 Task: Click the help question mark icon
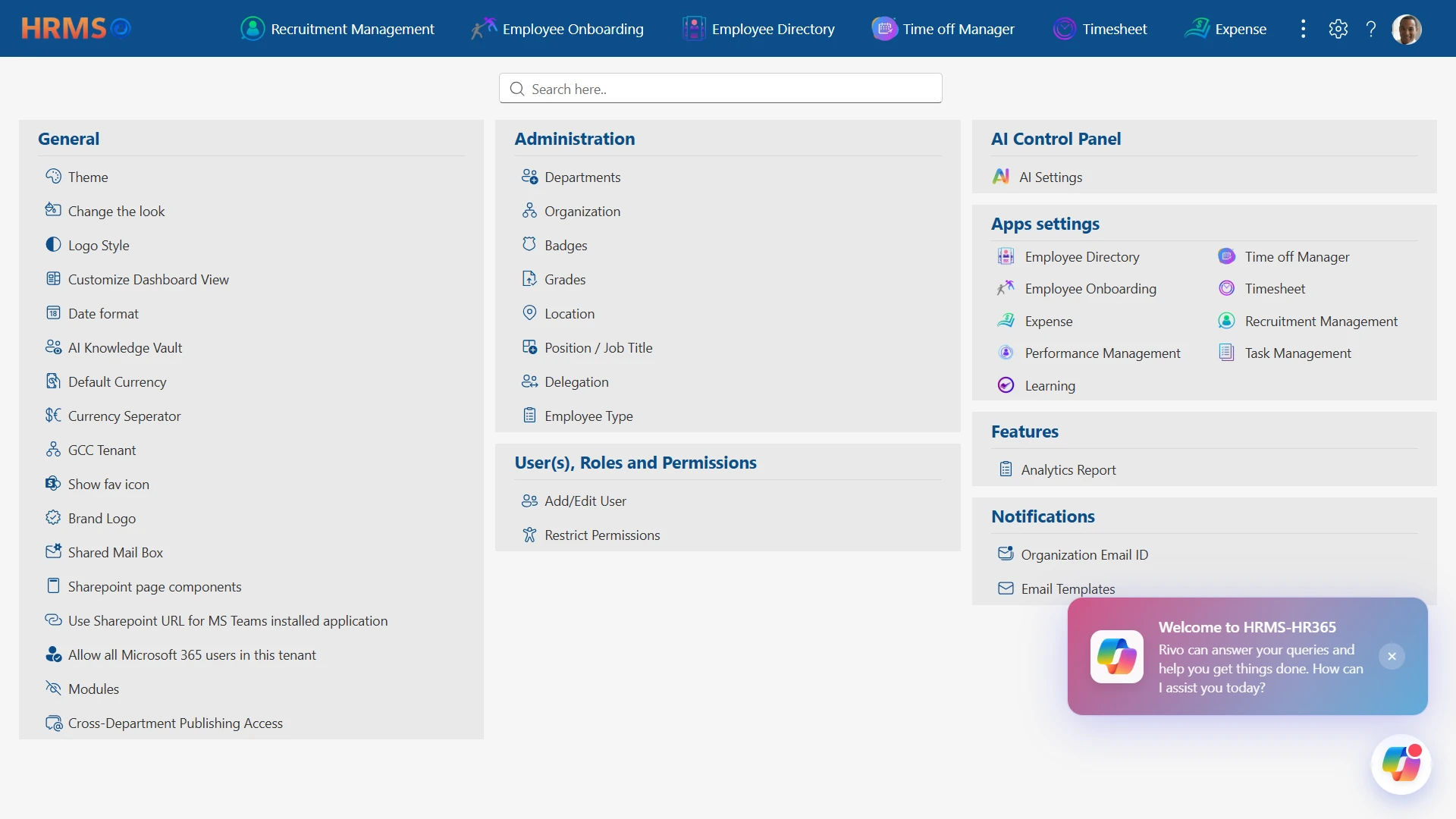click(1371, 29)
